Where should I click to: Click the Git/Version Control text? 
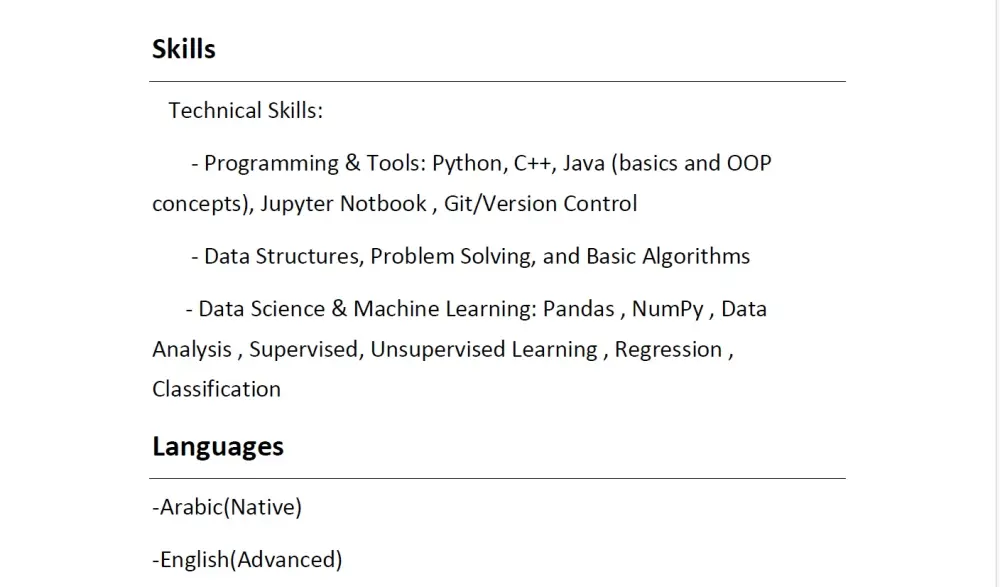(x=540, y=204)
